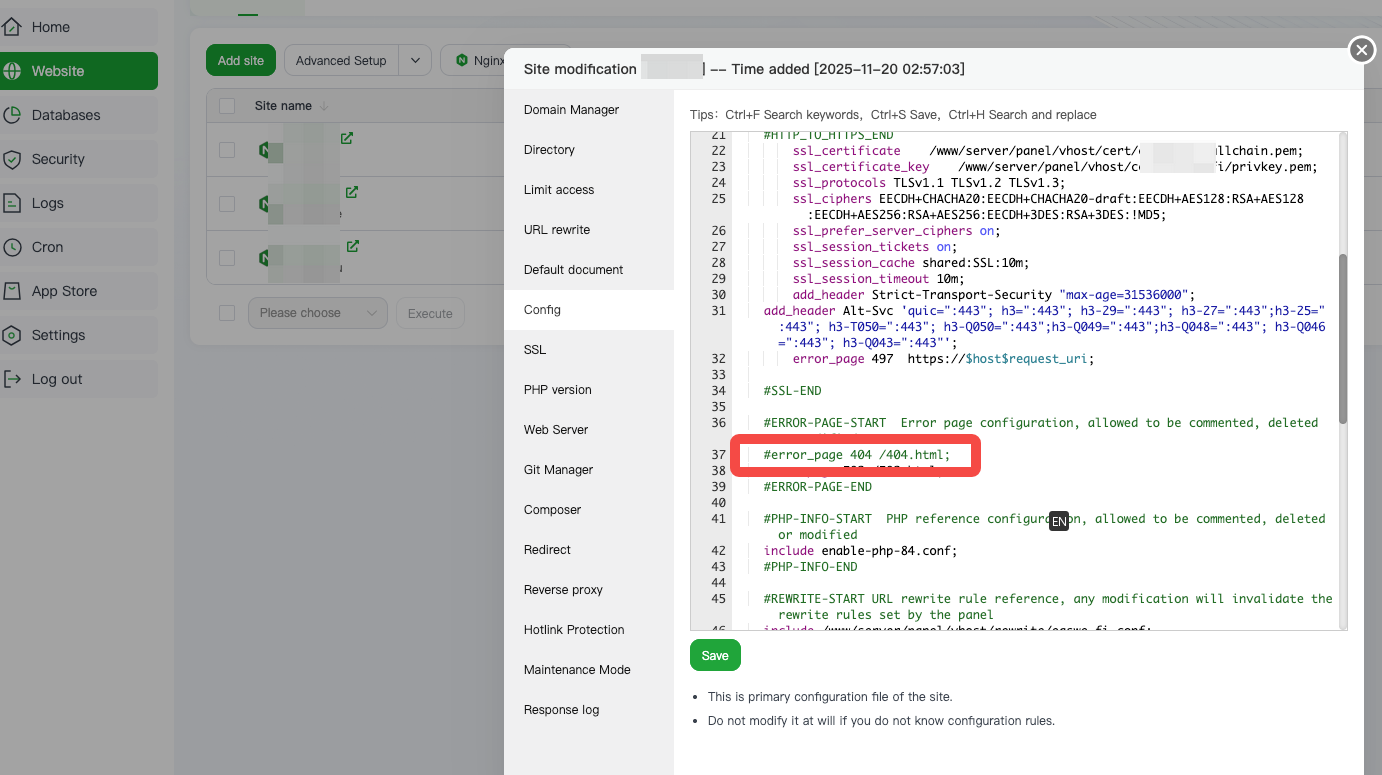Click the Log out icon
Screen dimensions: 1382x775
pyautogui.click(x=13, y=379)
